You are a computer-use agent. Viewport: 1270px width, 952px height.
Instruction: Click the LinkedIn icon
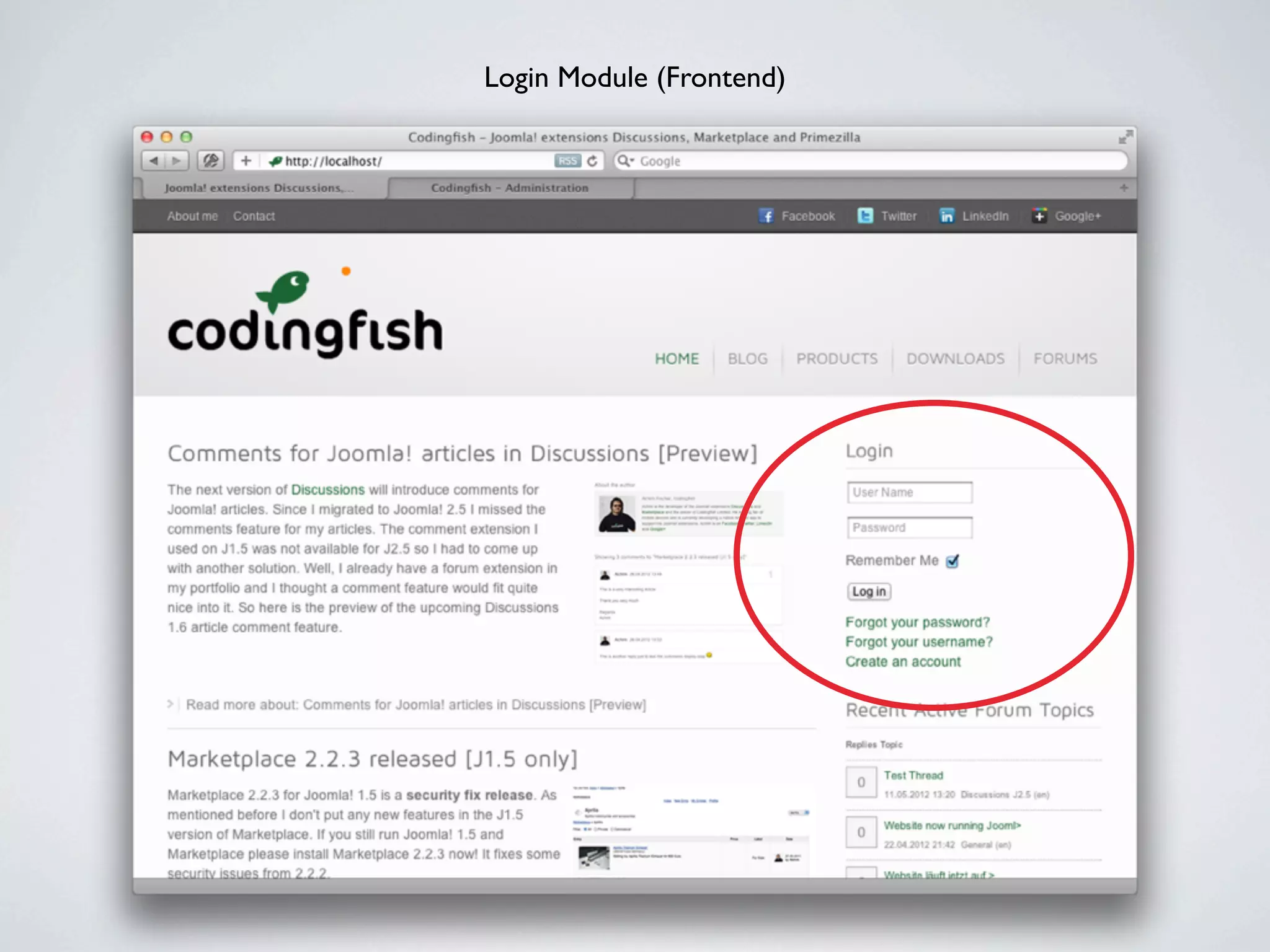tap(946, 216)
